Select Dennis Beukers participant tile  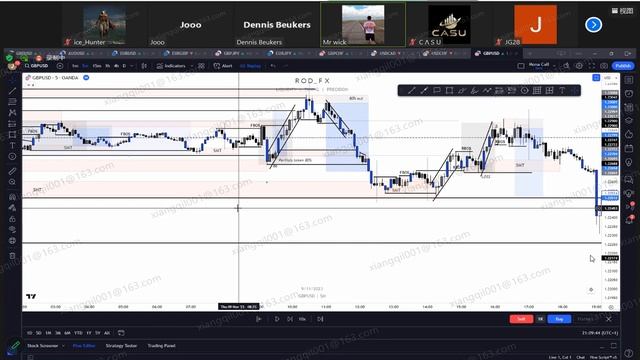point(277,25)
